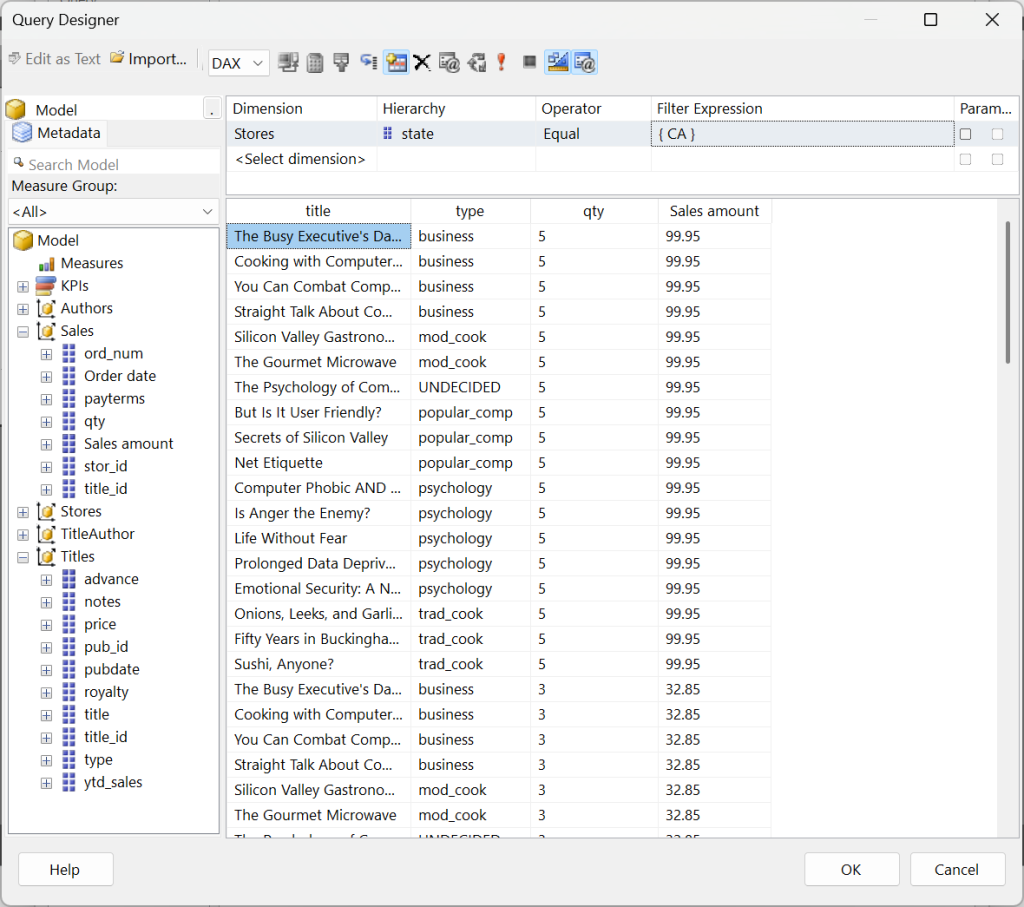The height and width of the screenshot is (907, 1024).
Task: Open Query Parameters icon beside Delete
Action: 449,63
